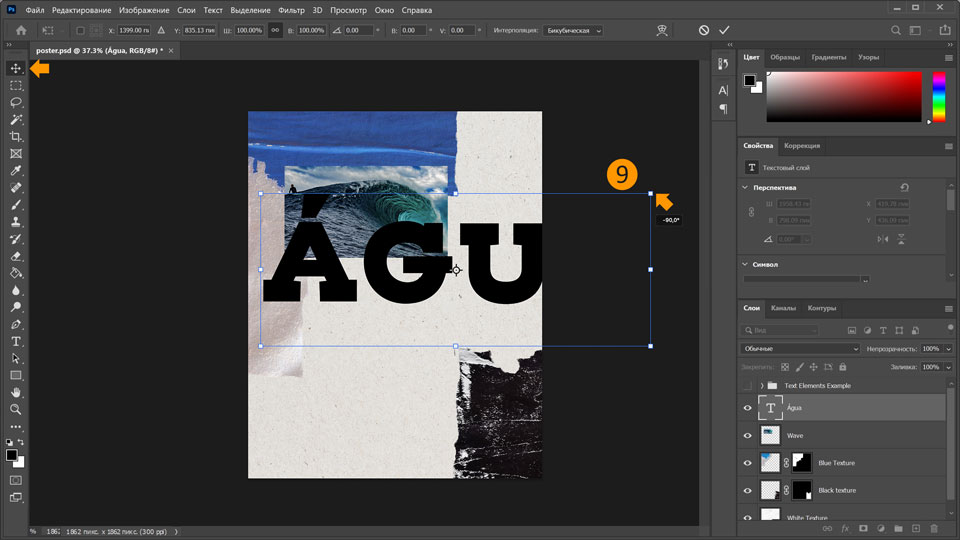This screenshot has width=960, height=540.
Task: Toggle the width-height aspect ratio link
Action: (276, 30)
